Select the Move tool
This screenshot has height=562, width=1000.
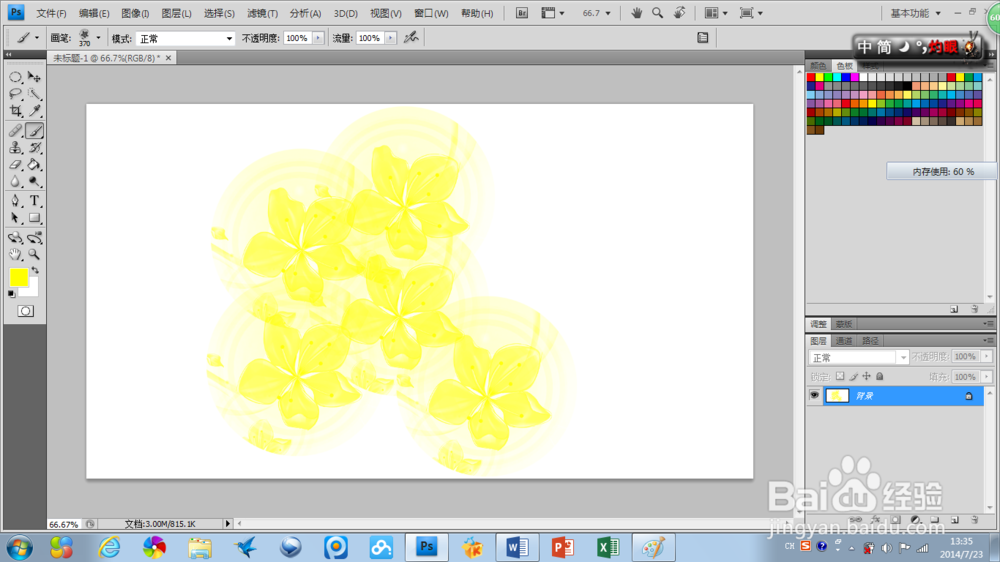(34, 77)
